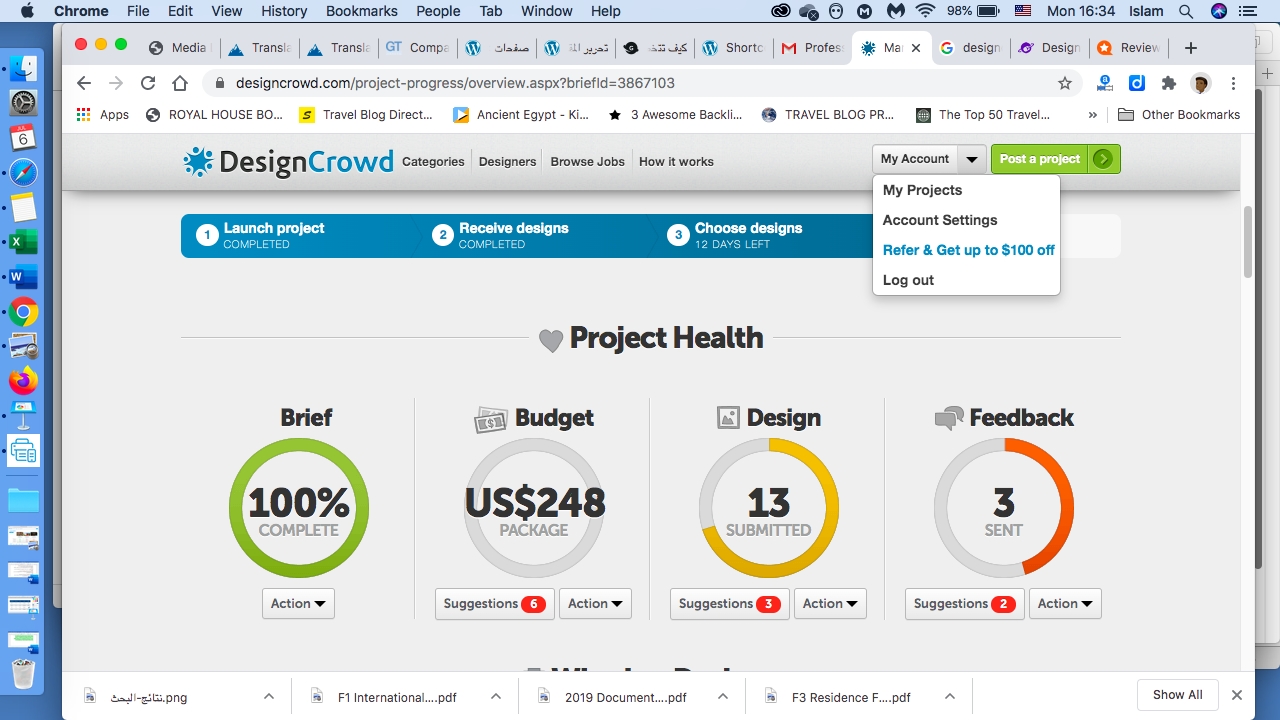Screen dimensions: 1280x720
Task: Open the History menu in menu bar
Action: point(284,11)
